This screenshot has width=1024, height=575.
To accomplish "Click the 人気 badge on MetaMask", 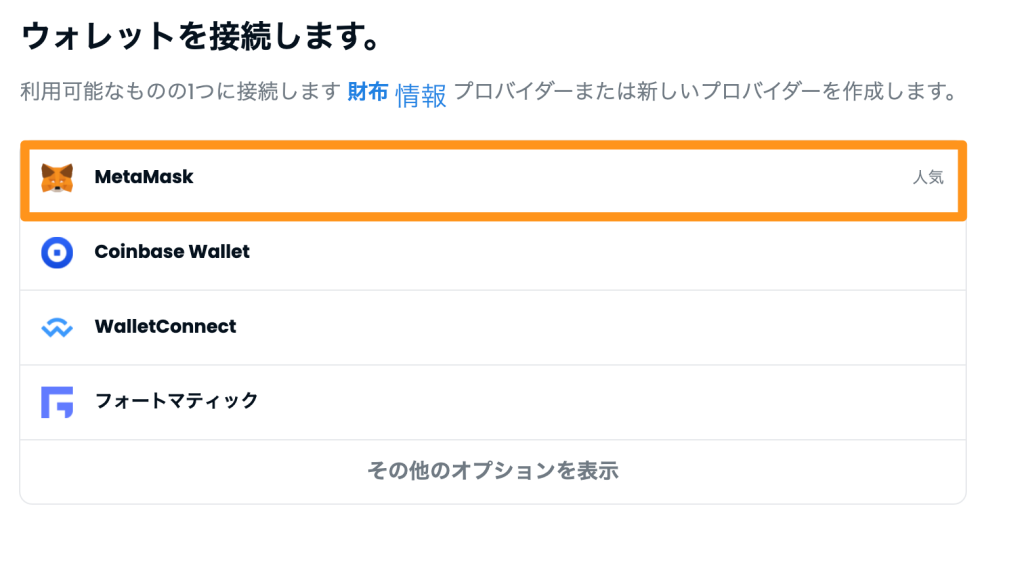I will pos(928,177).
